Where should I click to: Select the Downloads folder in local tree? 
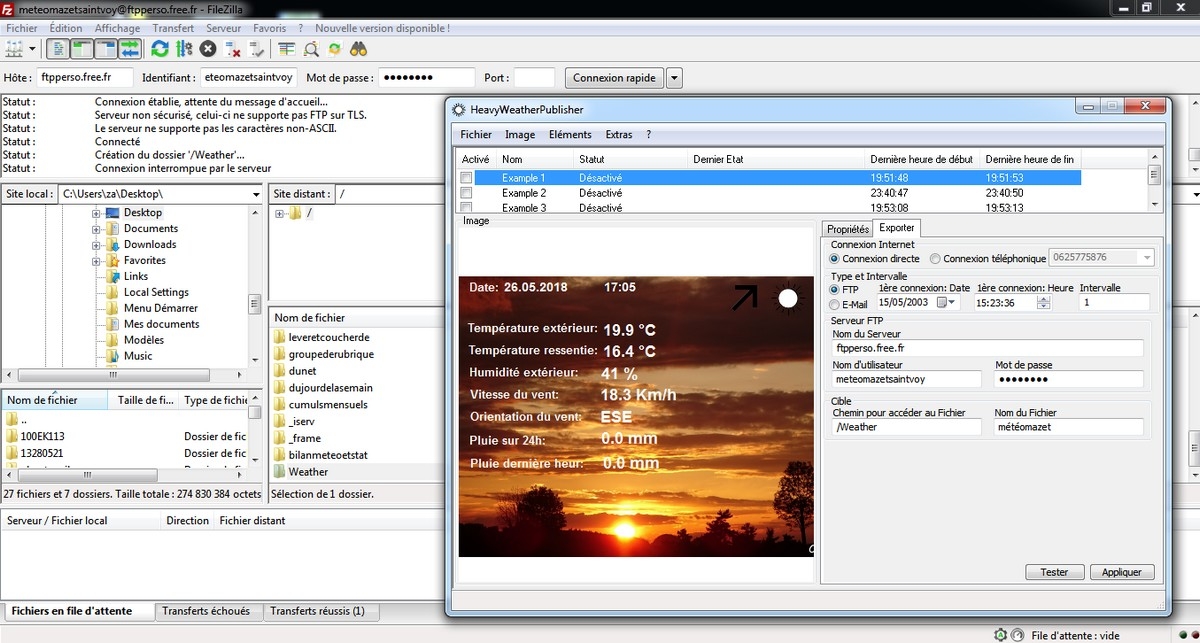[150, 245]
